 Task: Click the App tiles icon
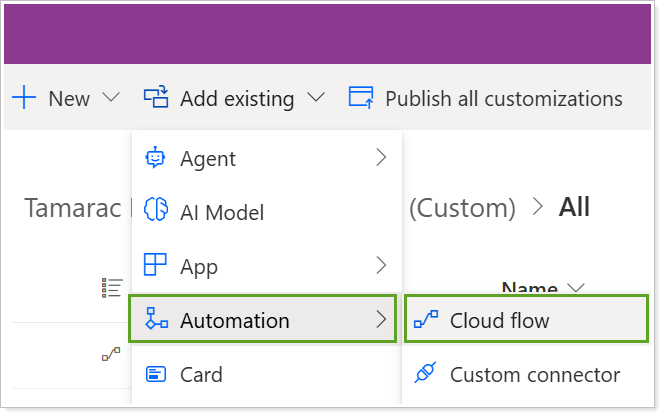[x=156, y=266]
